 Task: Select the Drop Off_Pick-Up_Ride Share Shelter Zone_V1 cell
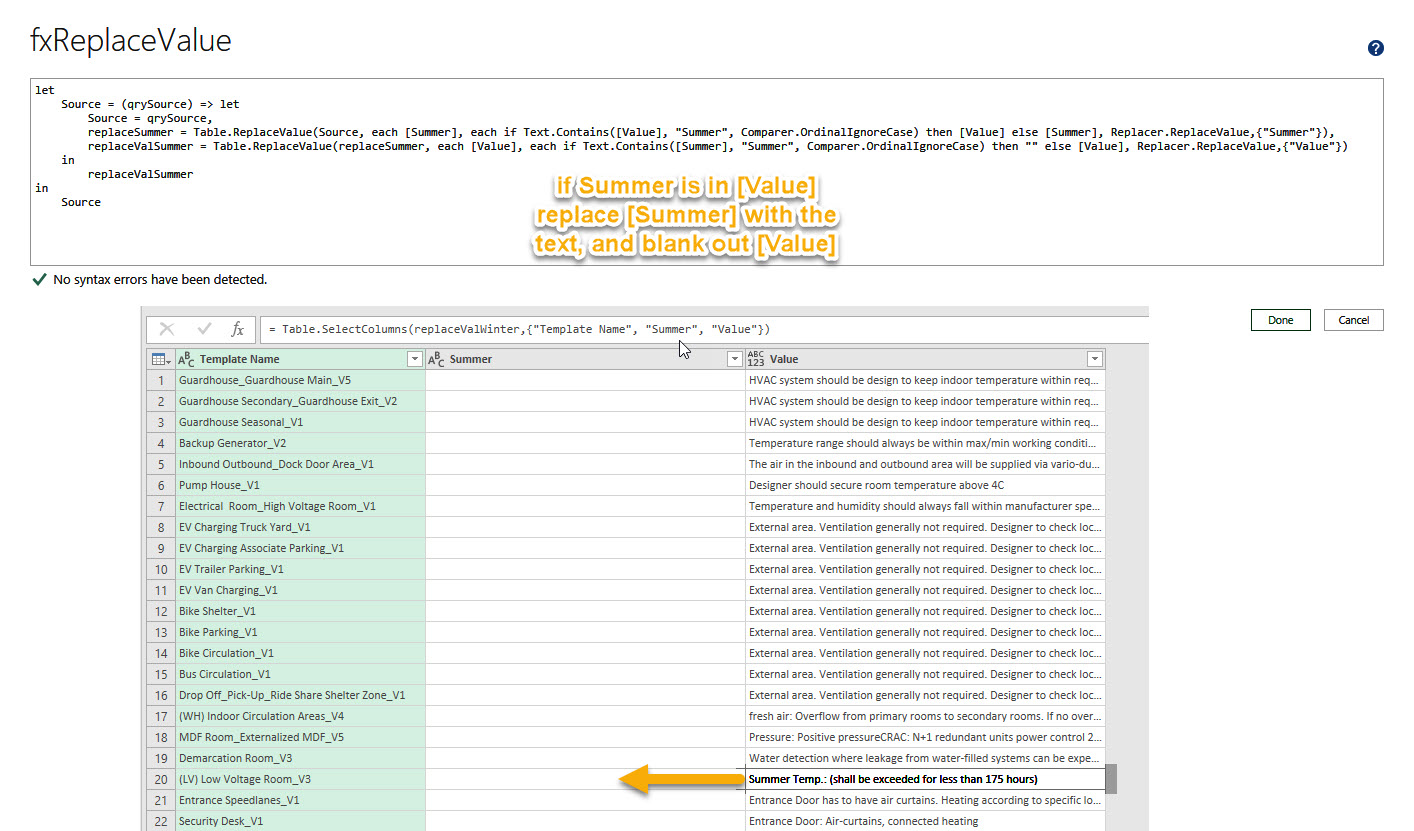[300, 695]
